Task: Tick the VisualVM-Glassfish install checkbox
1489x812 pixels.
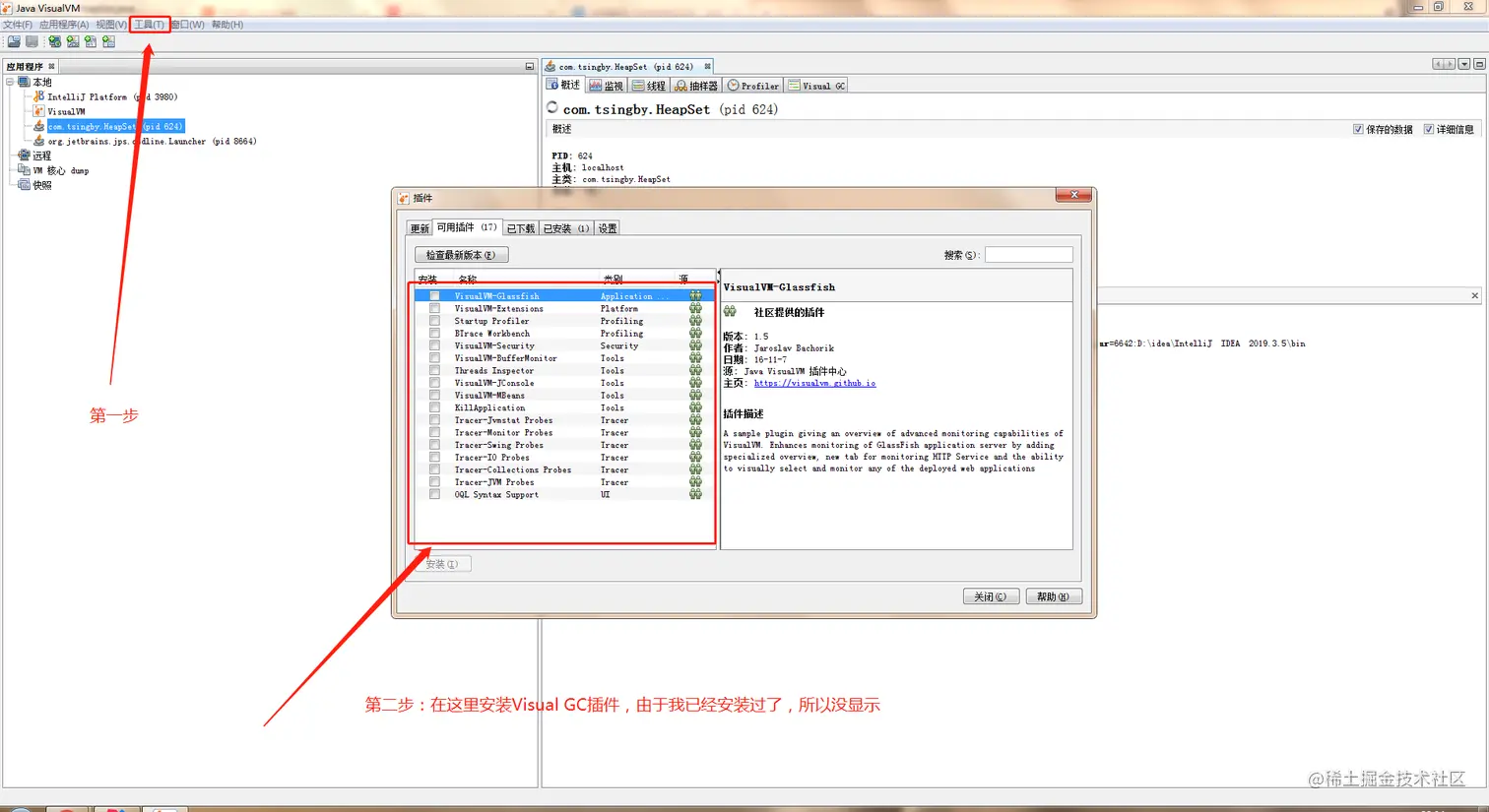Action: [x=434, y=295]
